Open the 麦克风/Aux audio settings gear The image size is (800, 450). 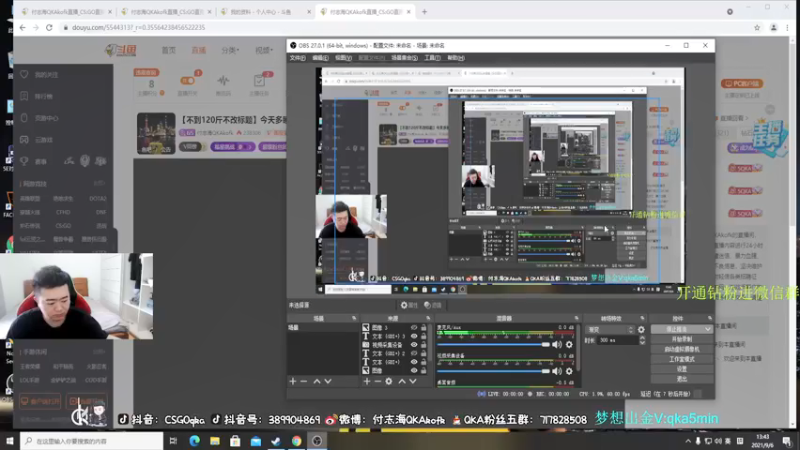click(x=569, y=344)
